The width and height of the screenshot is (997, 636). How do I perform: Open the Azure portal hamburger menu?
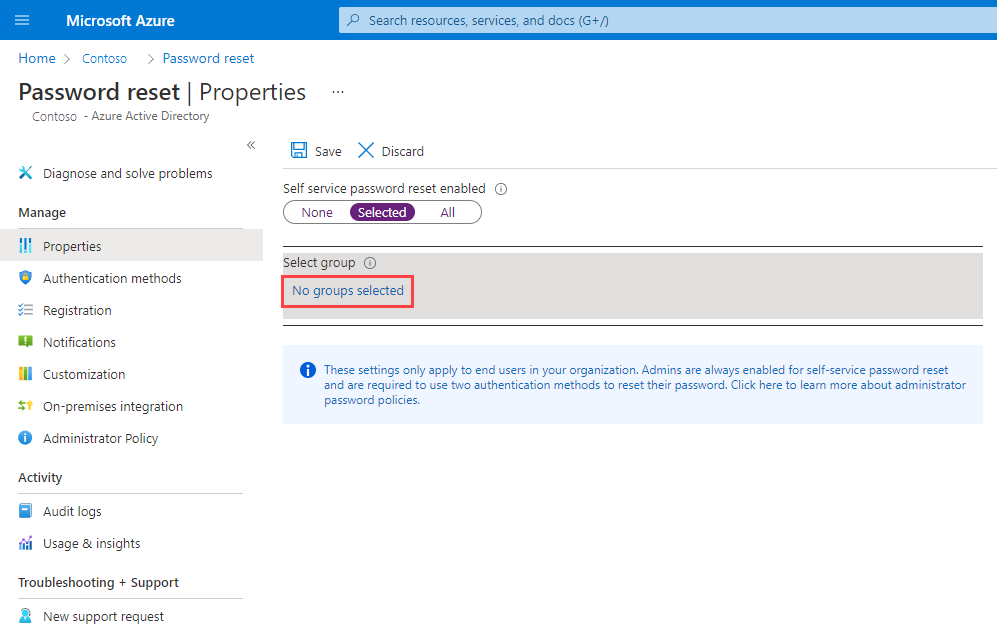[22, 20]
